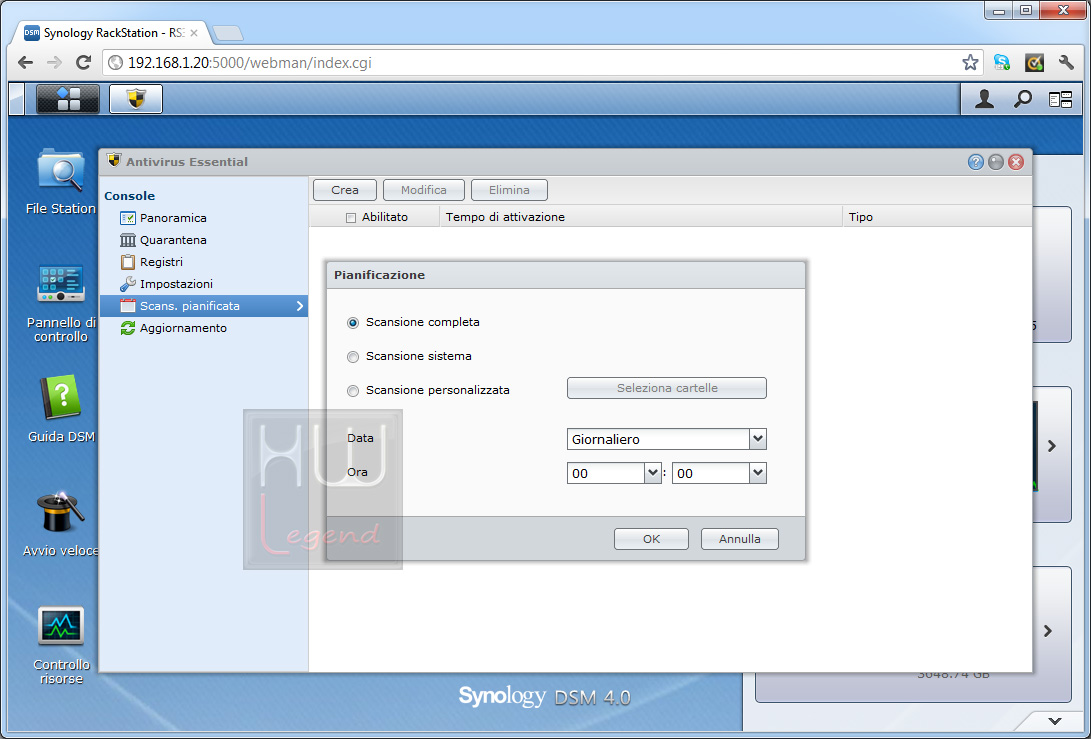Close the Synology RackStation tab
Screen dimensions: 1091x739
click(x=194, y=33)
